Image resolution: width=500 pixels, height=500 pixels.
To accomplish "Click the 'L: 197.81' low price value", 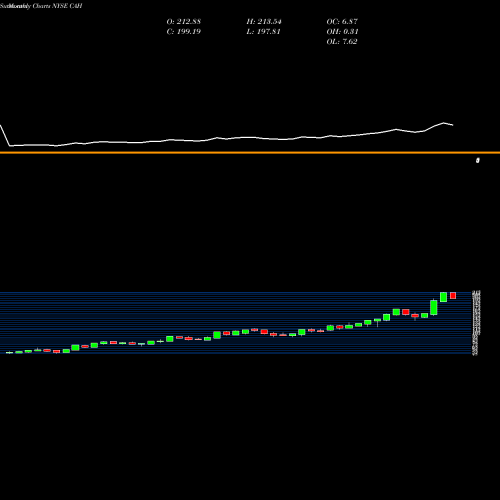I will tap(264, 32).
